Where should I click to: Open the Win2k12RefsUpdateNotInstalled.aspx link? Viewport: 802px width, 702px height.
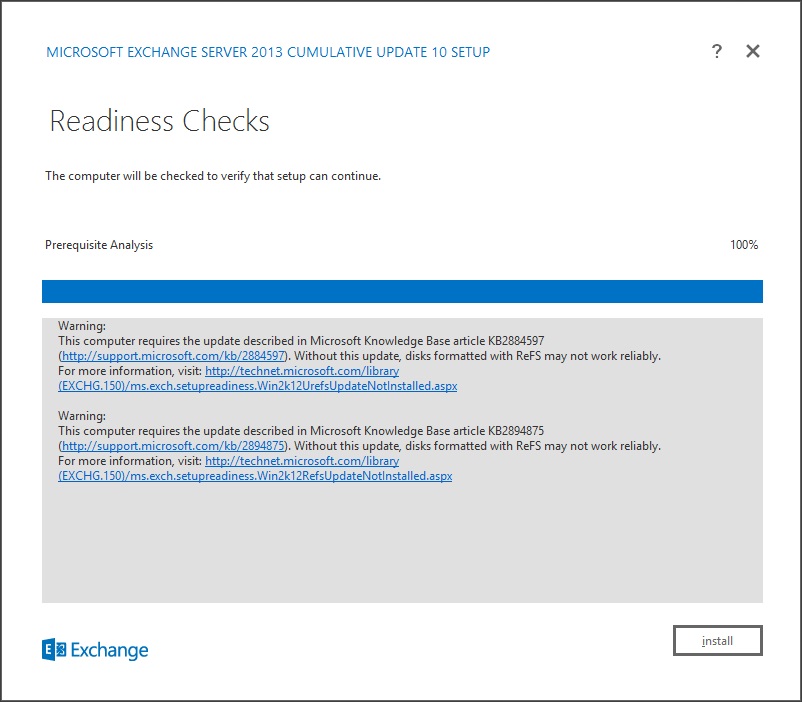(x=255, y=476)
